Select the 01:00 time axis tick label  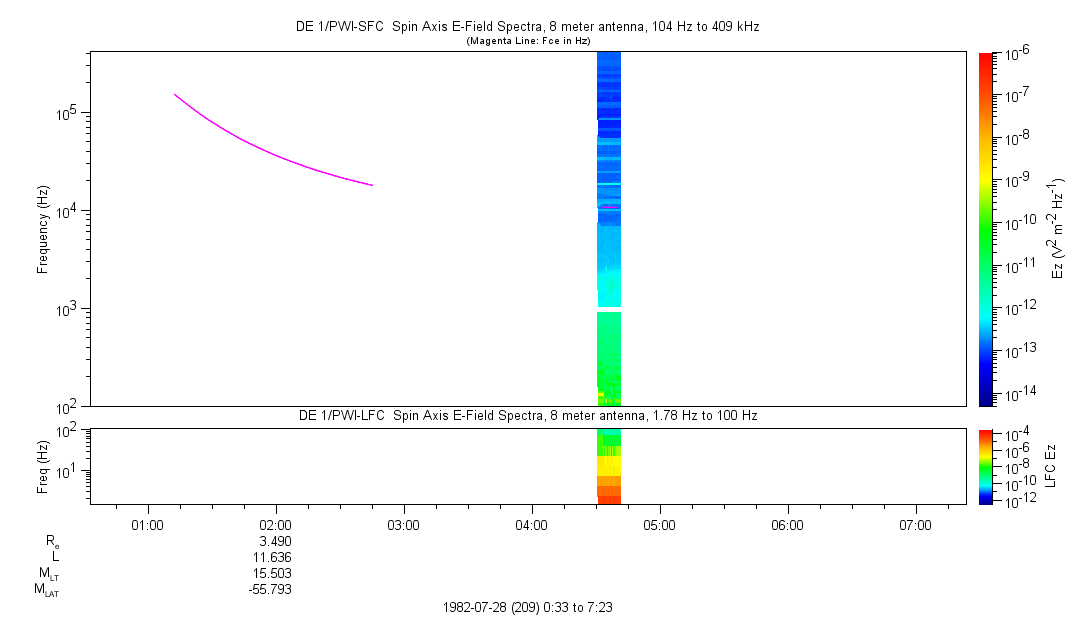147,524
